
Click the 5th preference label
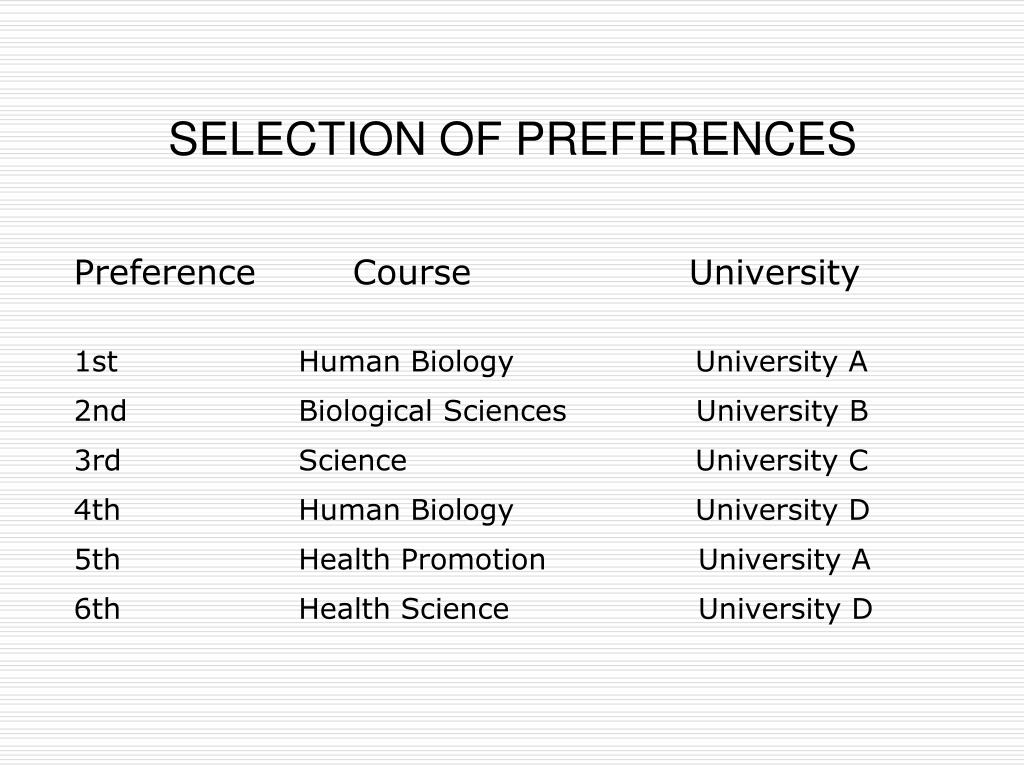pos(97,560)
